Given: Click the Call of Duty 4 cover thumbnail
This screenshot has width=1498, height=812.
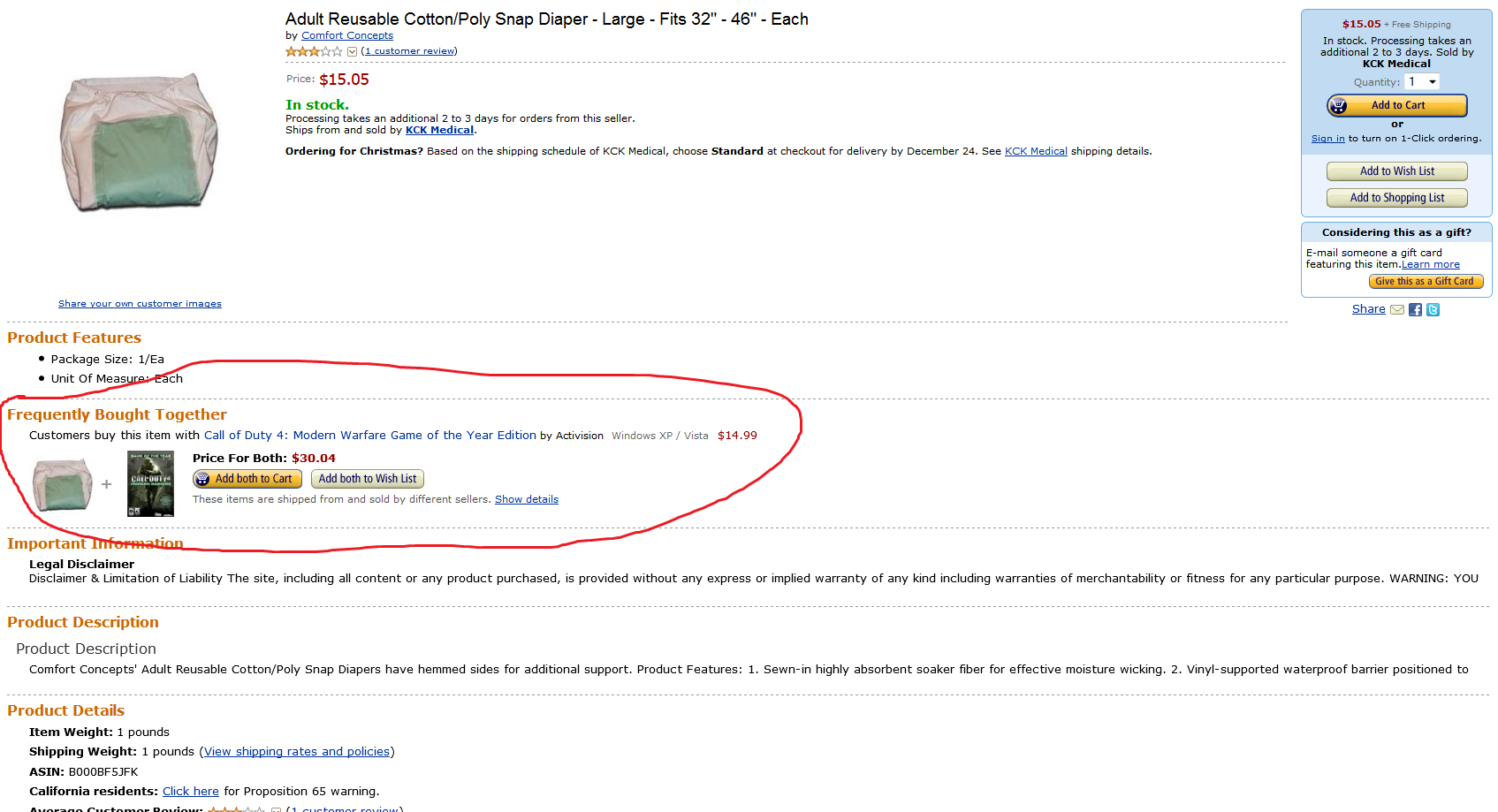Looking at the screenshot, I should point(150,483).
